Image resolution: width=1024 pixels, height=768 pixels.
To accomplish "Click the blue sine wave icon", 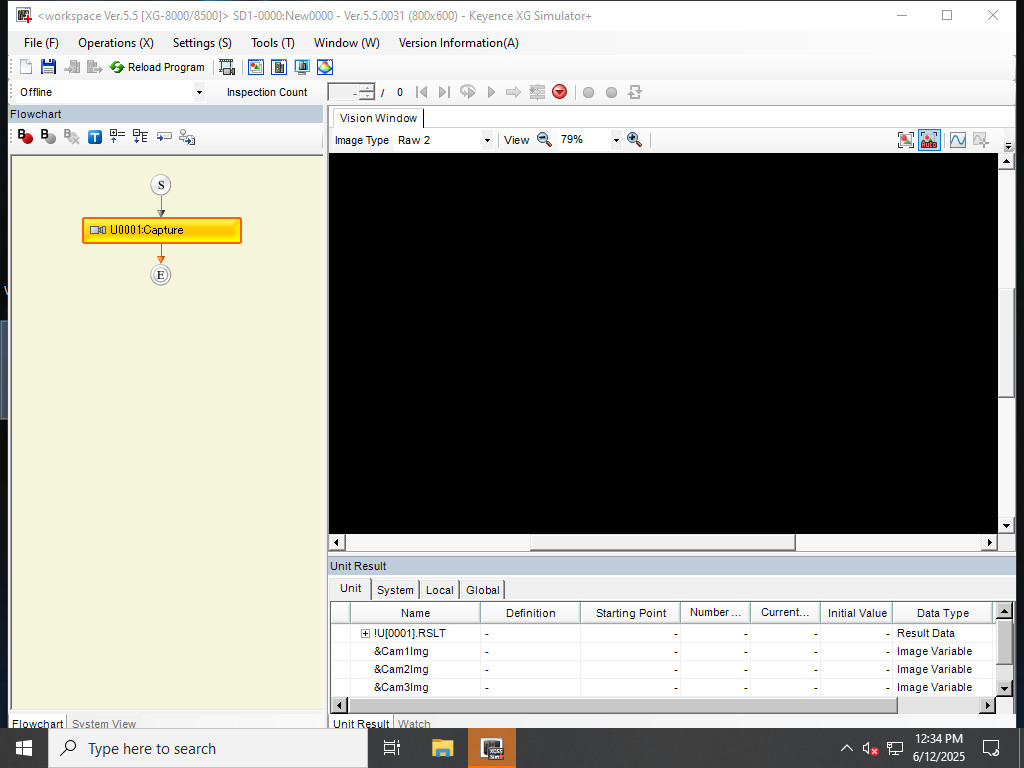I will pyautogui.click(x=958, y=140).
